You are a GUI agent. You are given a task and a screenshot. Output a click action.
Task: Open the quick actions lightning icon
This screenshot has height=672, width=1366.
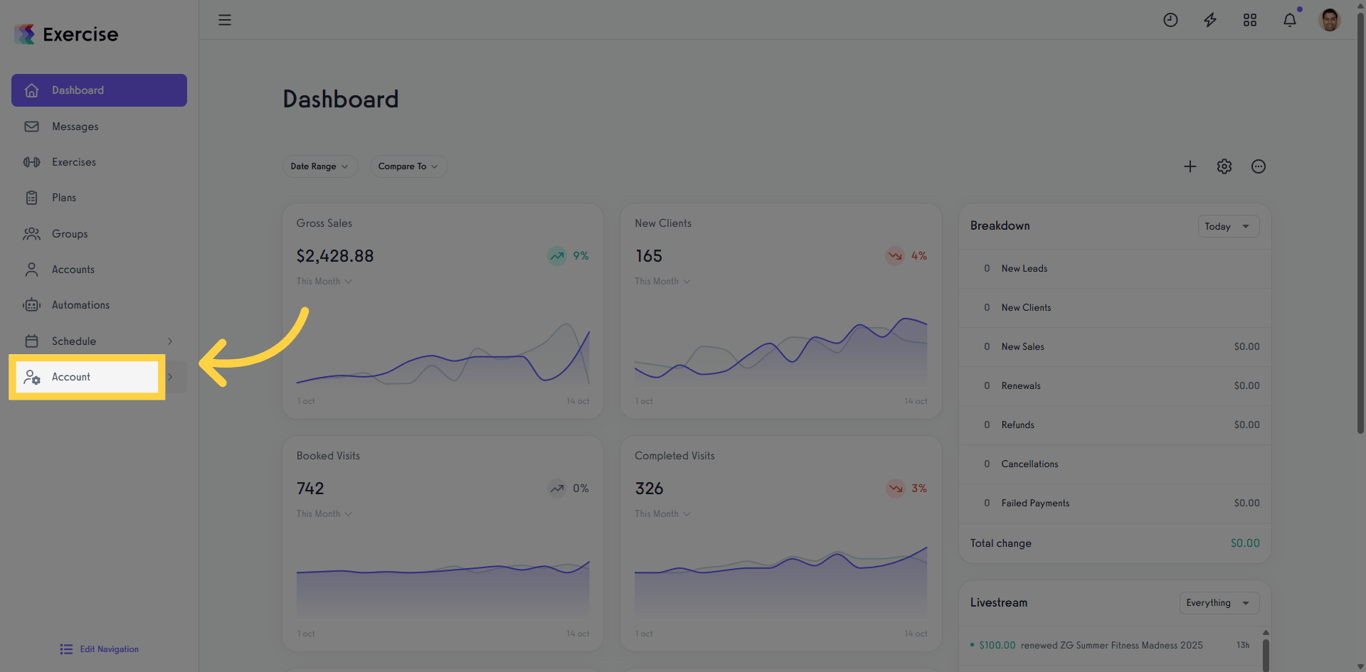(1210, 19)
